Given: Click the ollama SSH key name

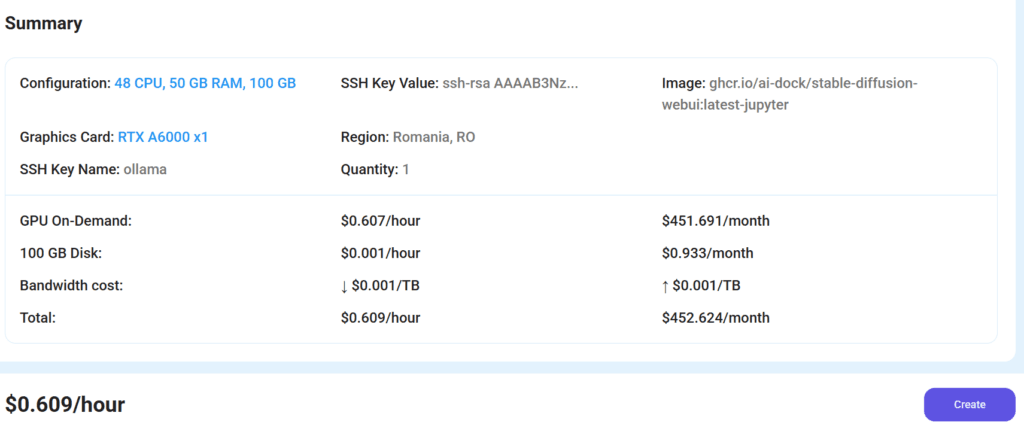Looking at the screenshot, I should (145, 169).
